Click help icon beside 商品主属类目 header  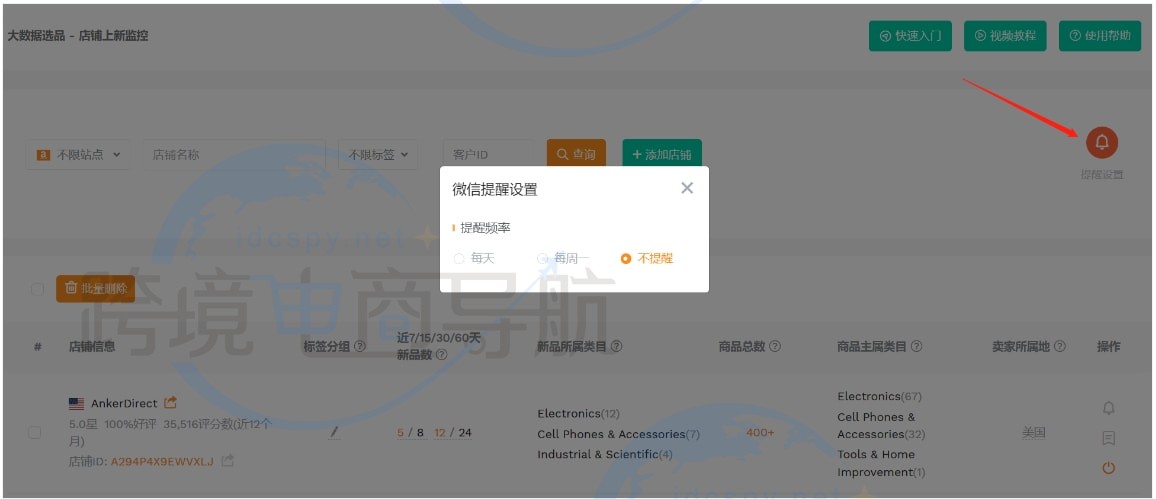pos(916,346)
